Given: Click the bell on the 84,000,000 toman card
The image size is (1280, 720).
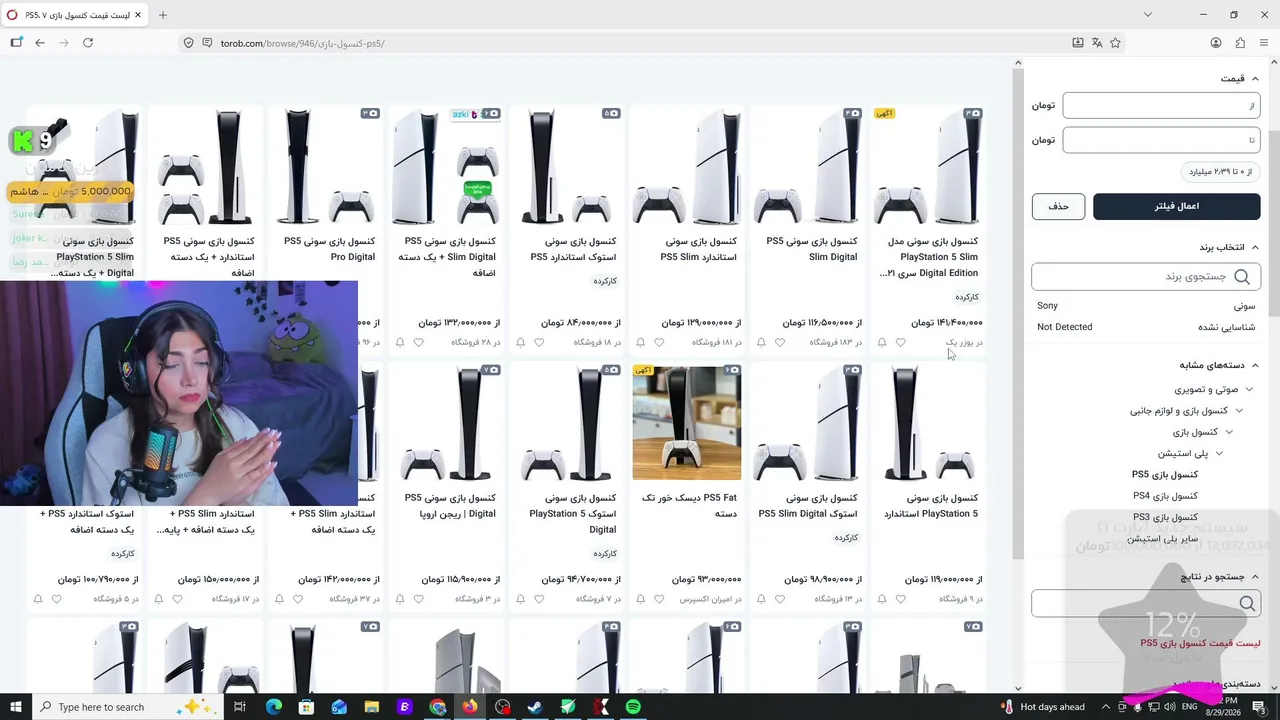Looking at the screenshot, I should [520, 342].
